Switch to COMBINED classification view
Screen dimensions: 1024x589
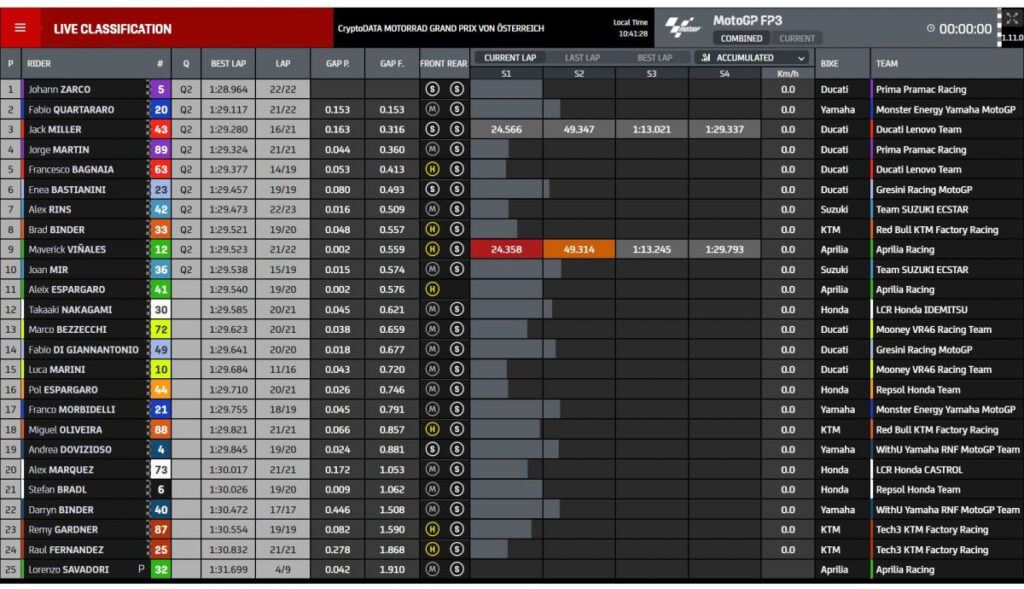point(741,39)
